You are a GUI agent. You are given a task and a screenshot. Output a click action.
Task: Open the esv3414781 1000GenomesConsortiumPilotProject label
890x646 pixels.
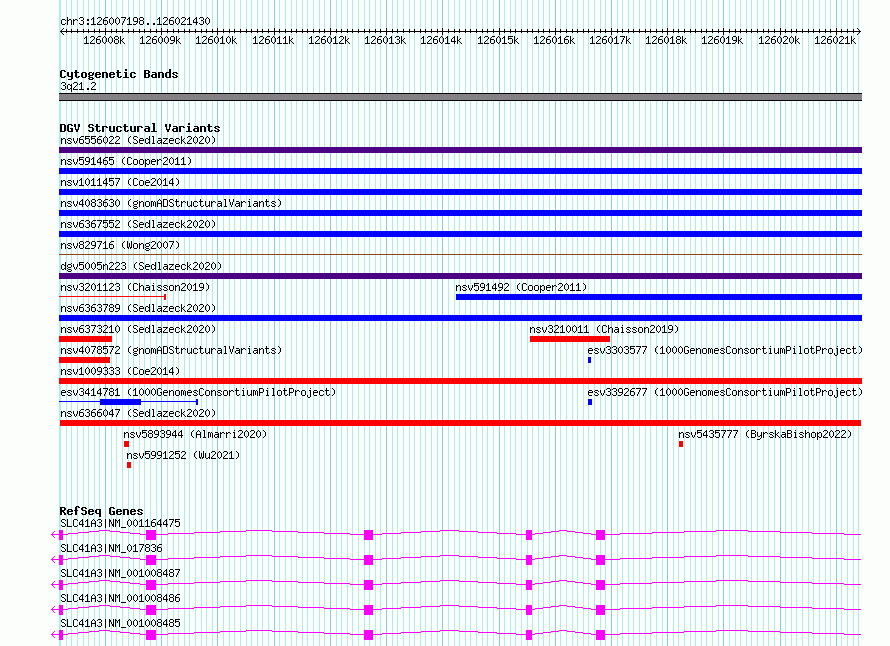(x=198, y=392)
